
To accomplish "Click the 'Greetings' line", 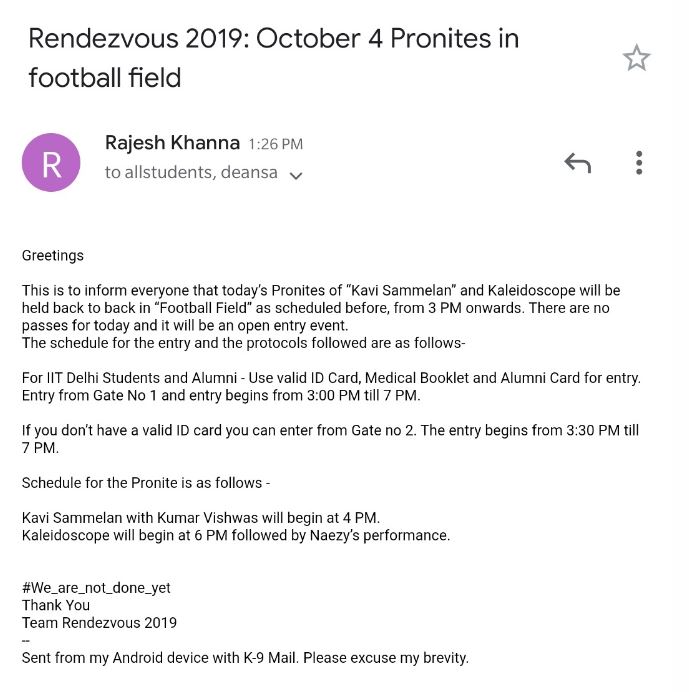I will (x=53, y=255).
